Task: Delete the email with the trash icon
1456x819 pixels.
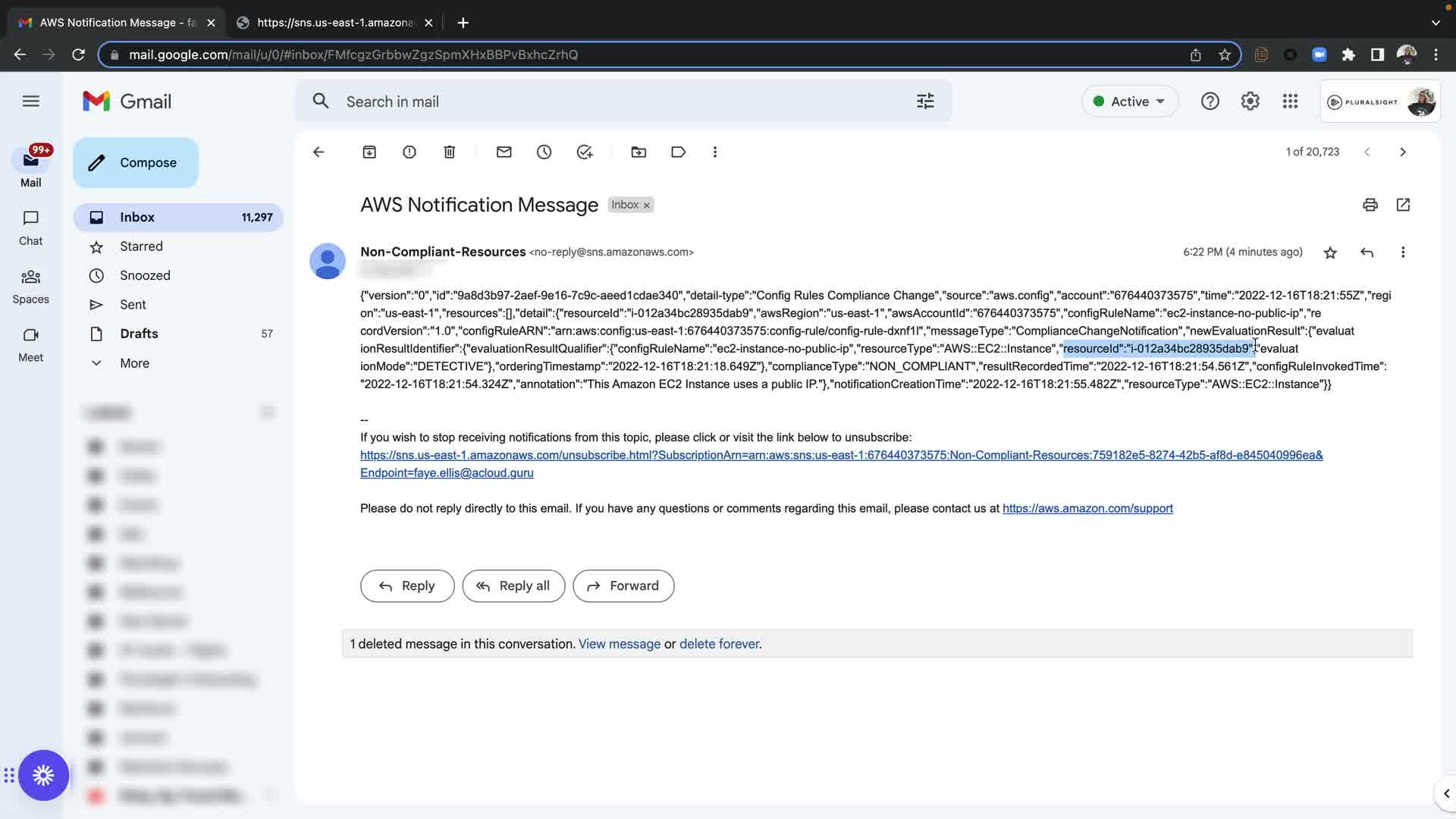Action: click(x=450, y=152)
